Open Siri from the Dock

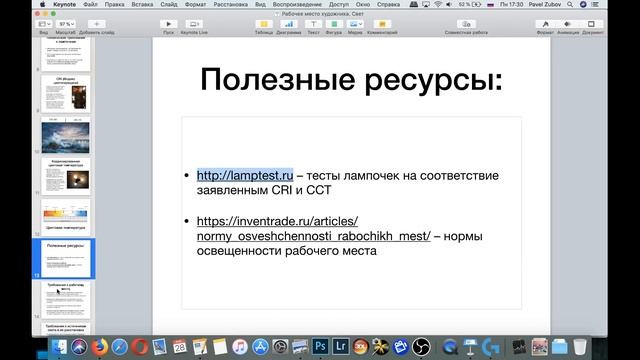79,347
